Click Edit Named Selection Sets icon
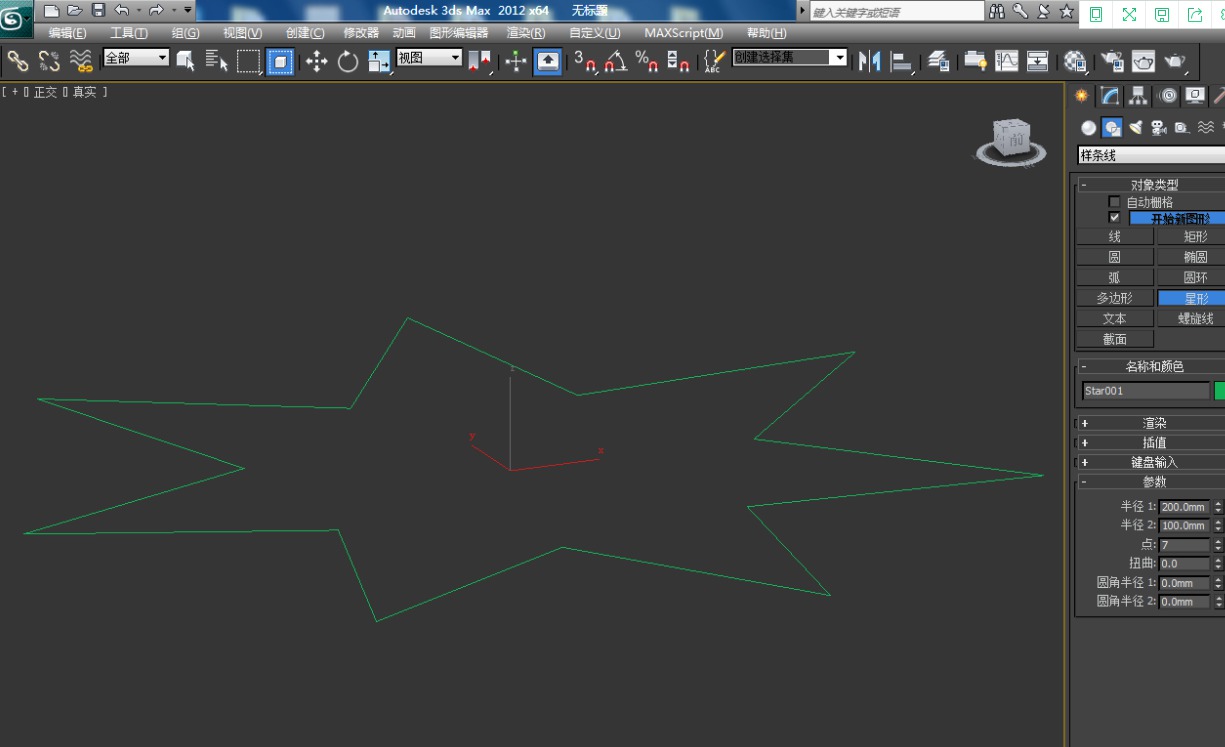The height and width of the screenshot is (747, 1225). [x=713, y=61]
